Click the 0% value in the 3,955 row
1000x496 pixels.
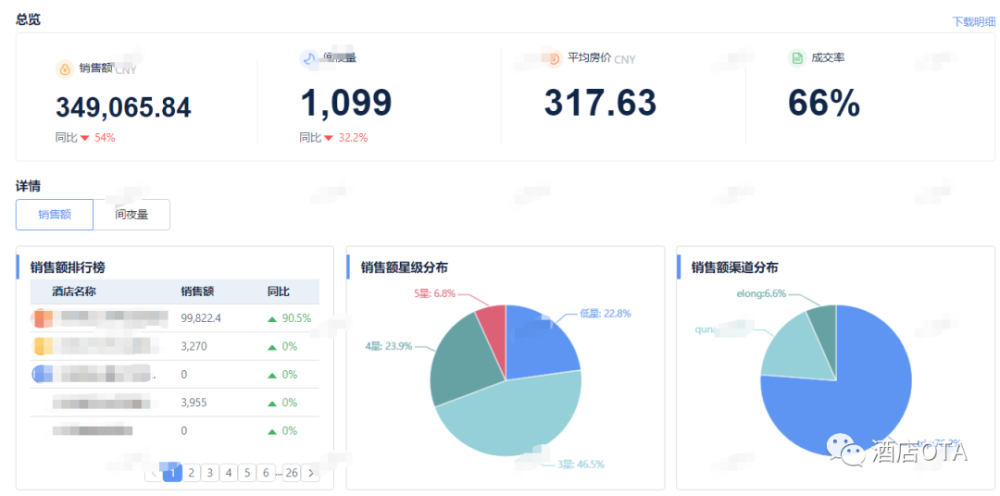290,402
